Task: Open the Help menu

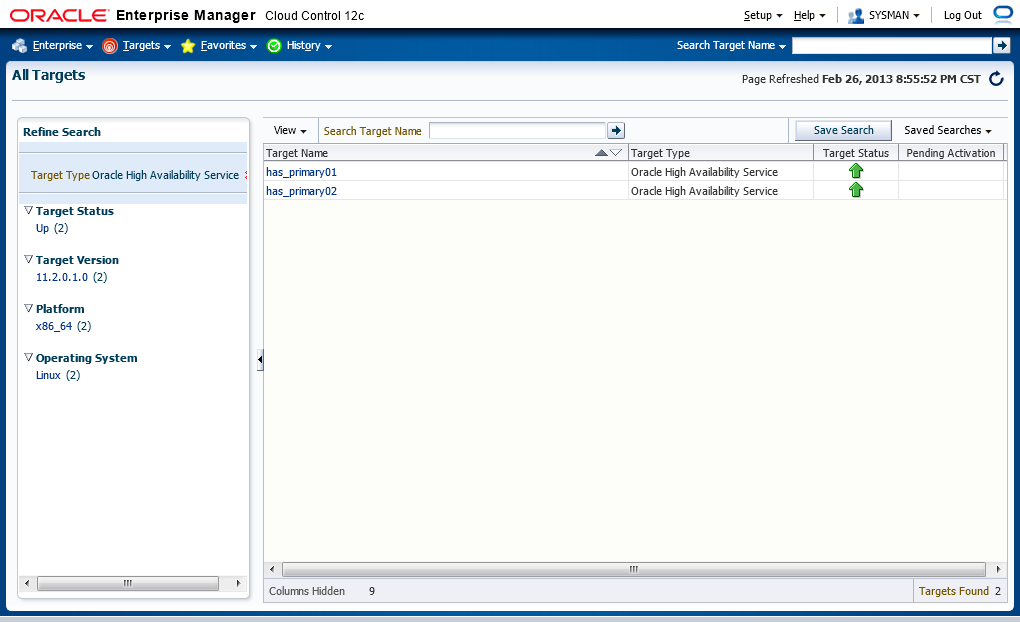Action: [x=809, y=16]
